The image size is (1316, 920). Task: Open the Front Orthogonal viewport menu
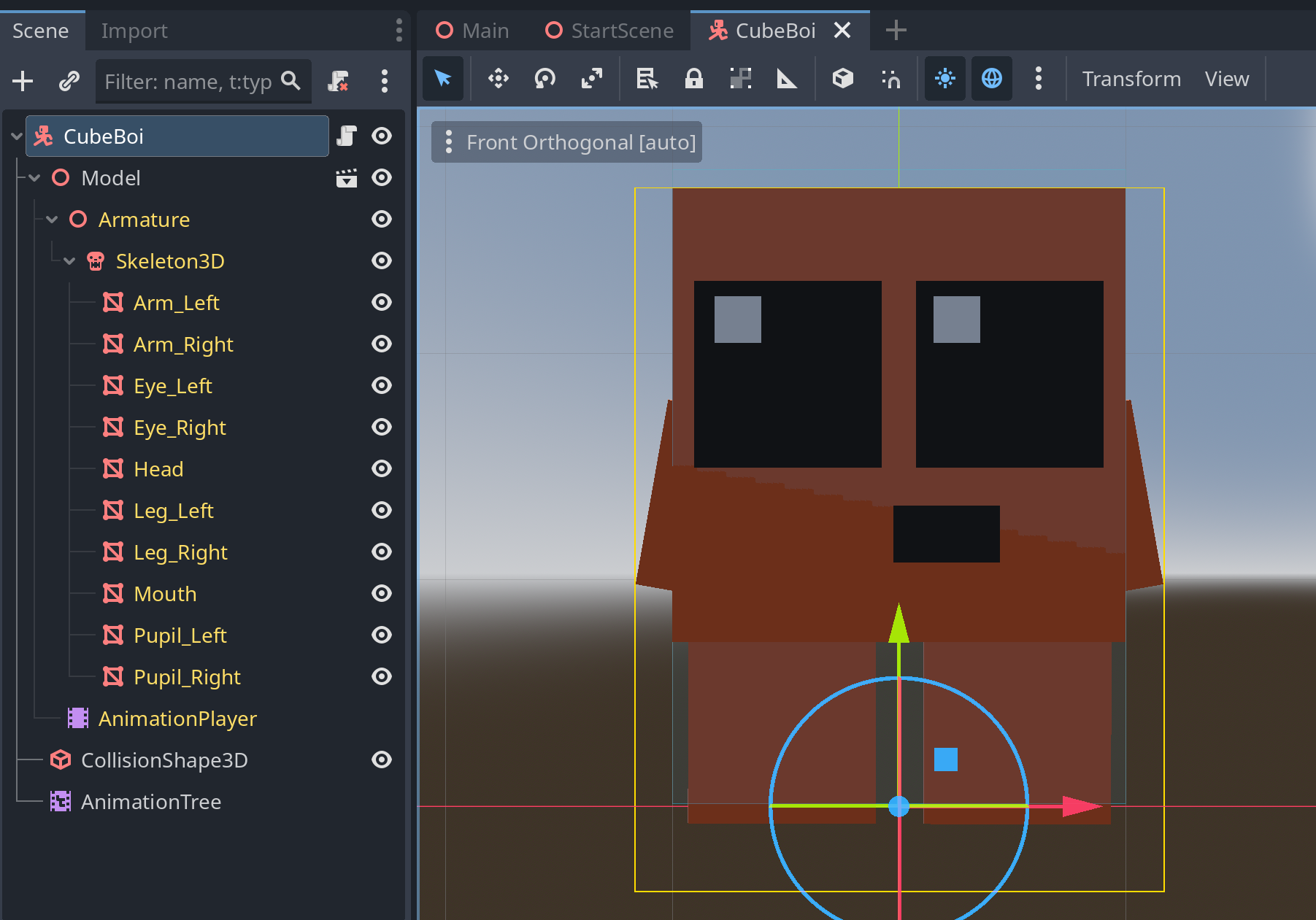[449, 142]
